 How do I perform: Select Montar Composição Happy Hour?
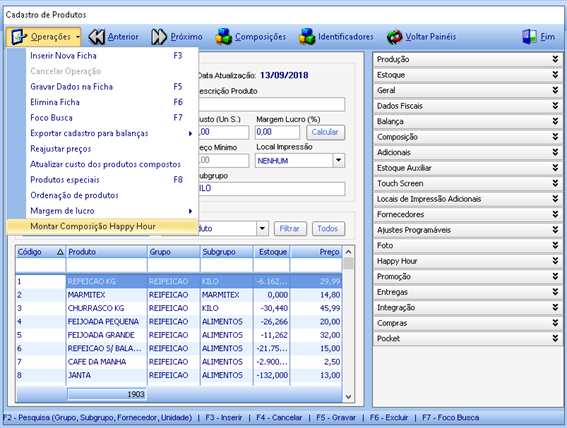pyautogui.click(x=103, y=227)
